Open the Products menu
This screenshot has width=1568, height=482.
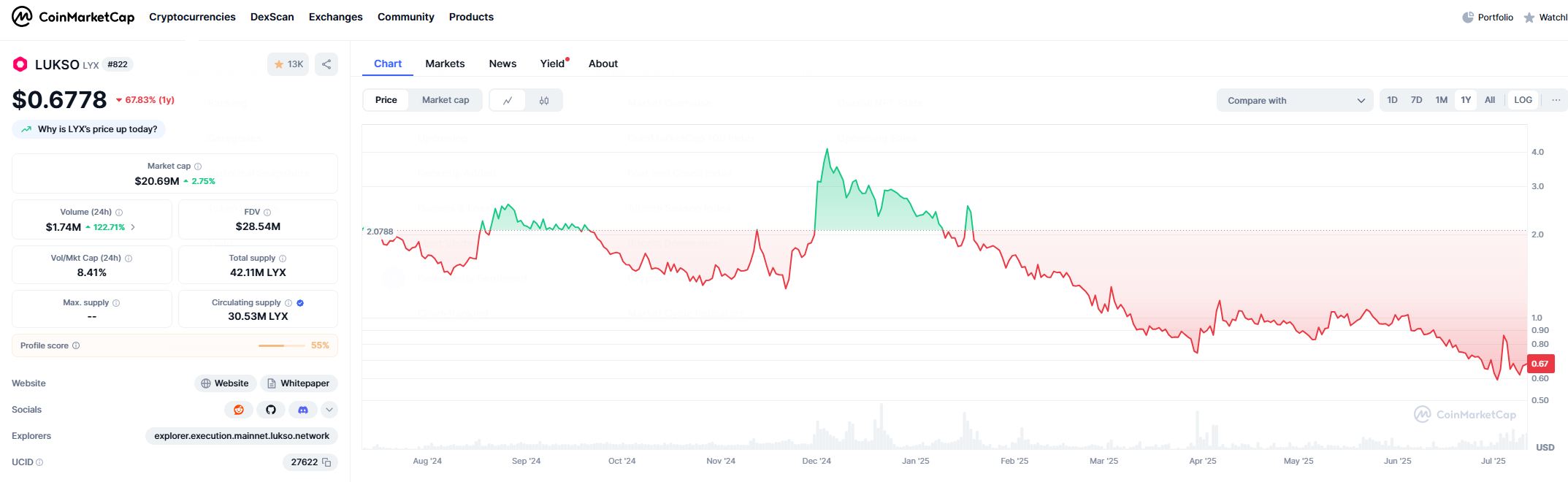click(x=471, y=17)
